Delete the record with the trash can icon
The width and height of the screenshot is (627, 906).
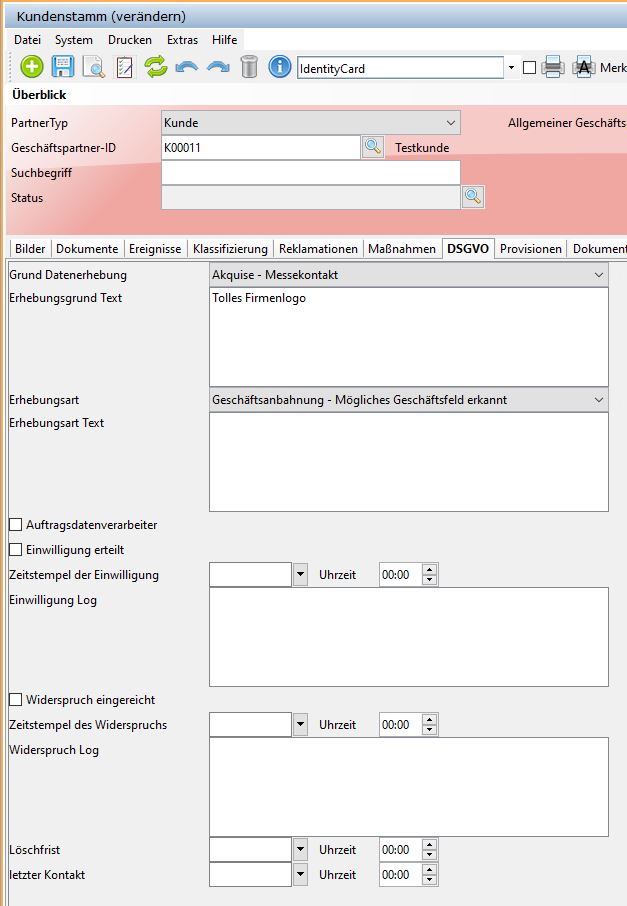point(249,67)
